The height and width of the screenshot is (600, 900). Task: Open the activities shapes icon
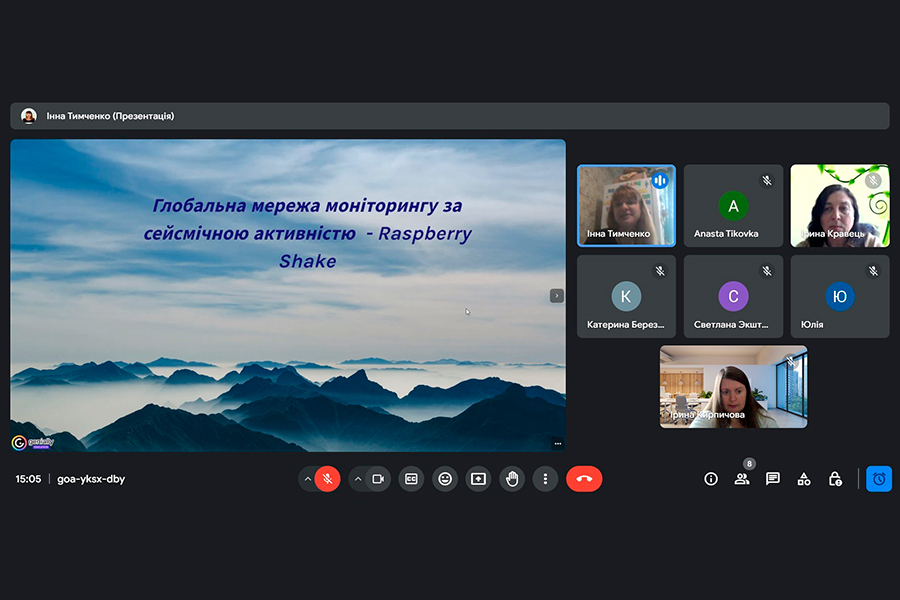804,479
